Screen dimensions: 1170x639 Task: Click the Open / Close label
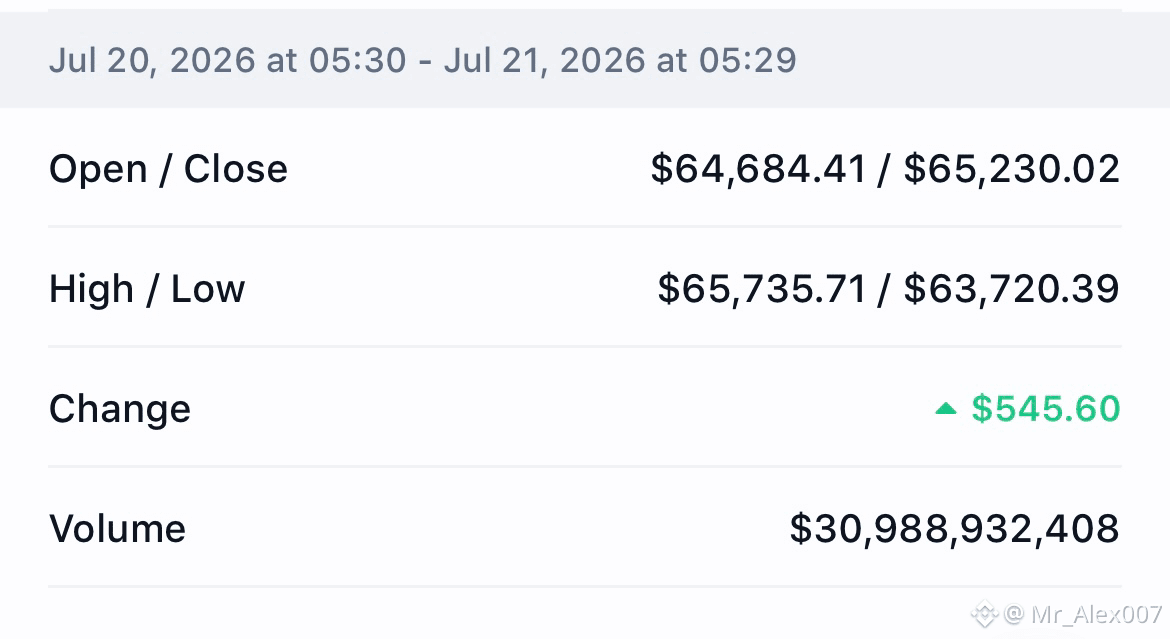tap(168, 169)
